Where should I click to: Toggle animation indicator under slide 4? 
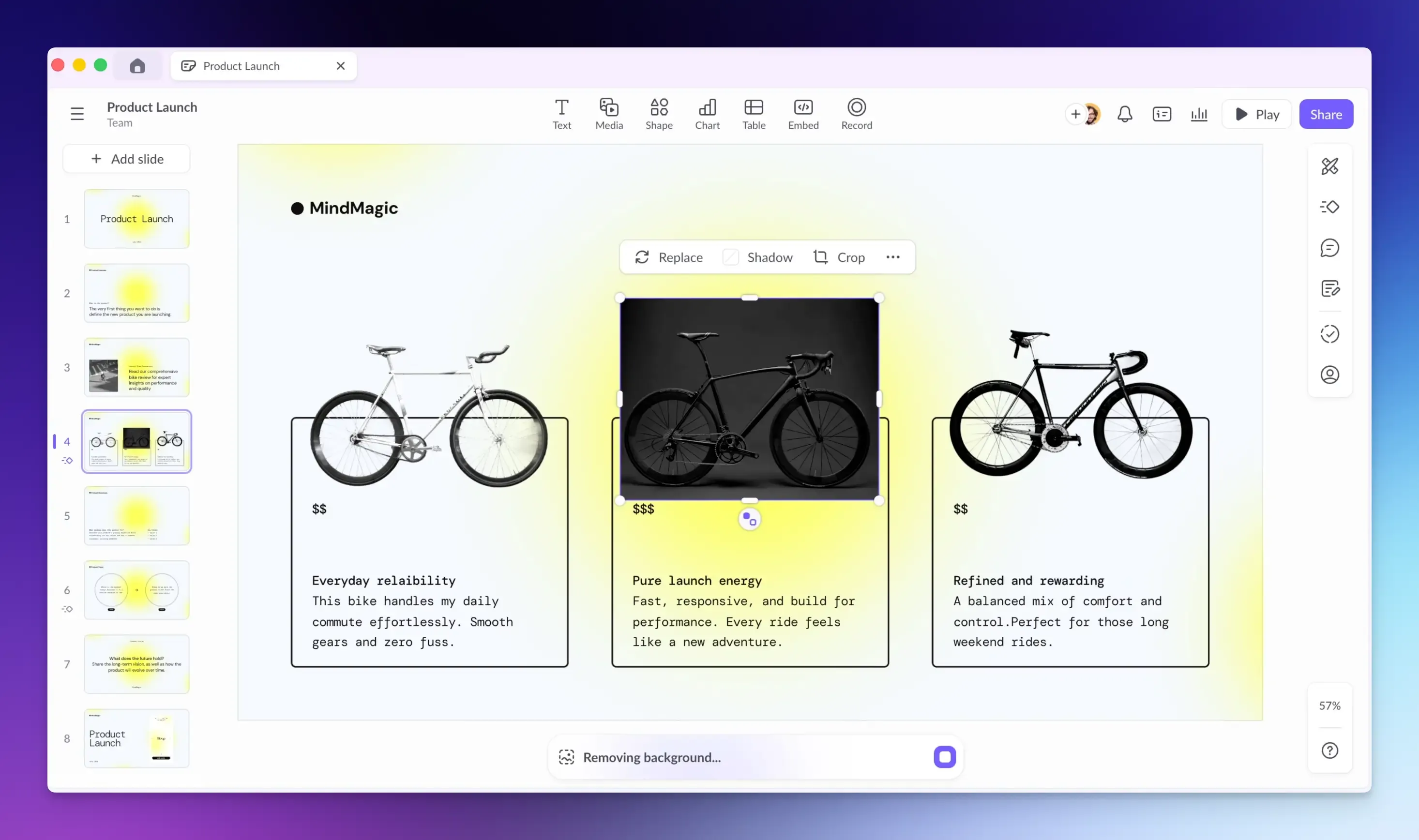pos(67,460)
